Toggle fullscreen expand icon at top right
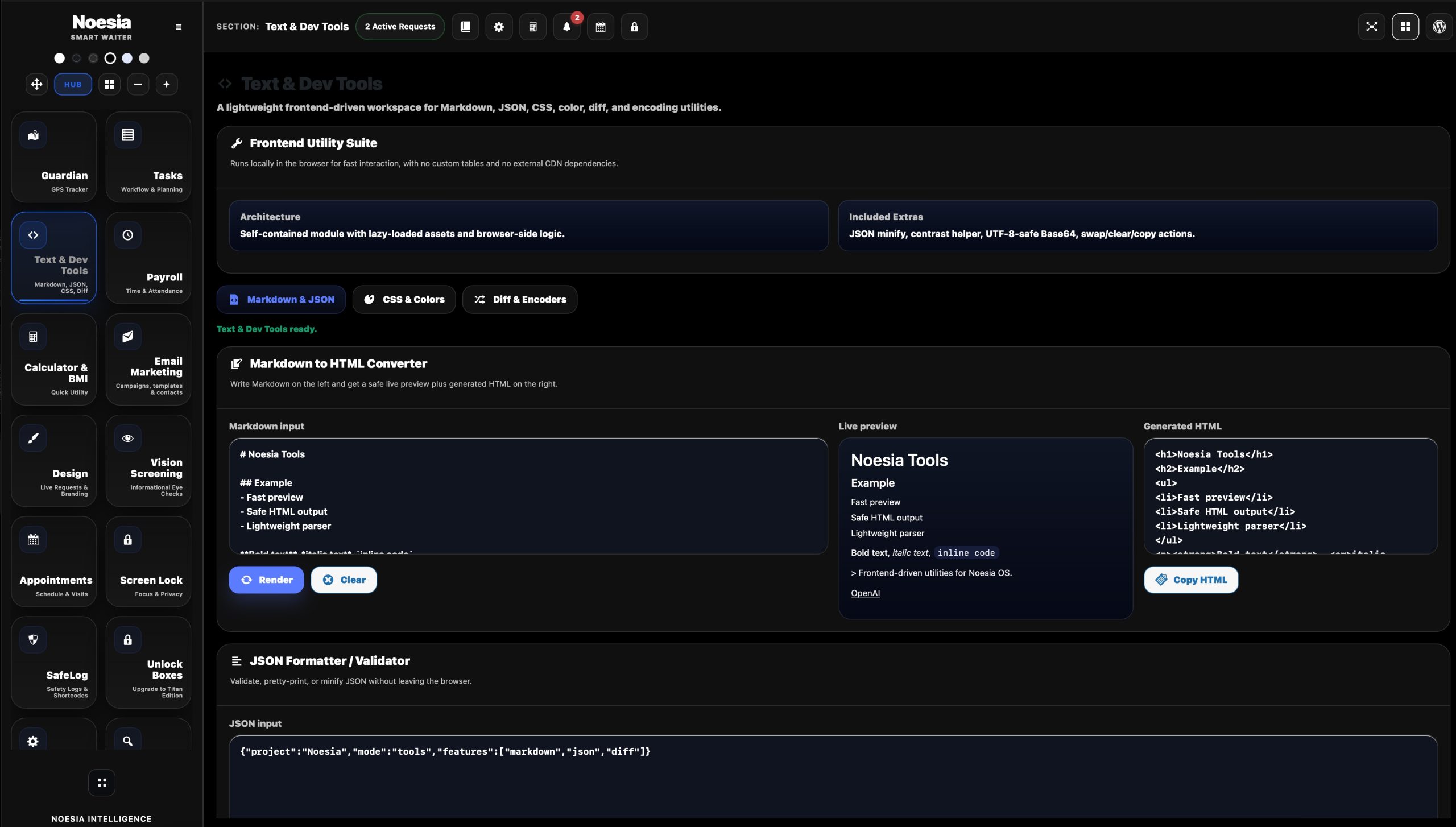The width and height of the screenshot is (1456, 827). (1371, 27)
